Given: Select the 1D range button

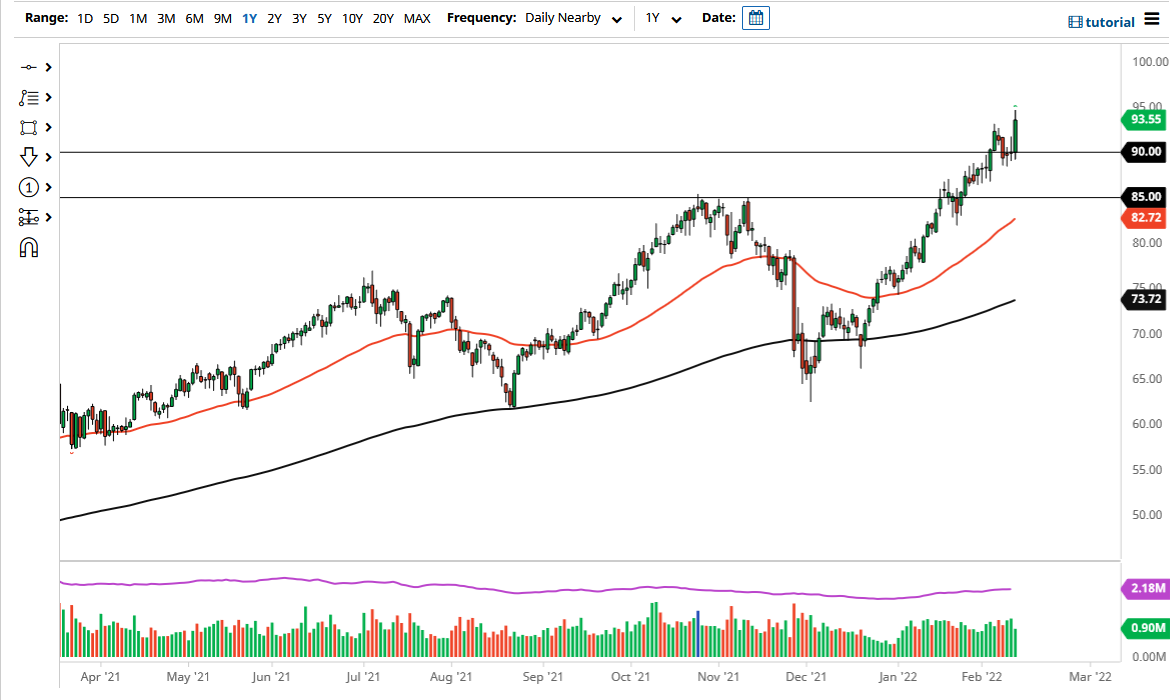Looking at the screenshot, I should tap(85, 18).
